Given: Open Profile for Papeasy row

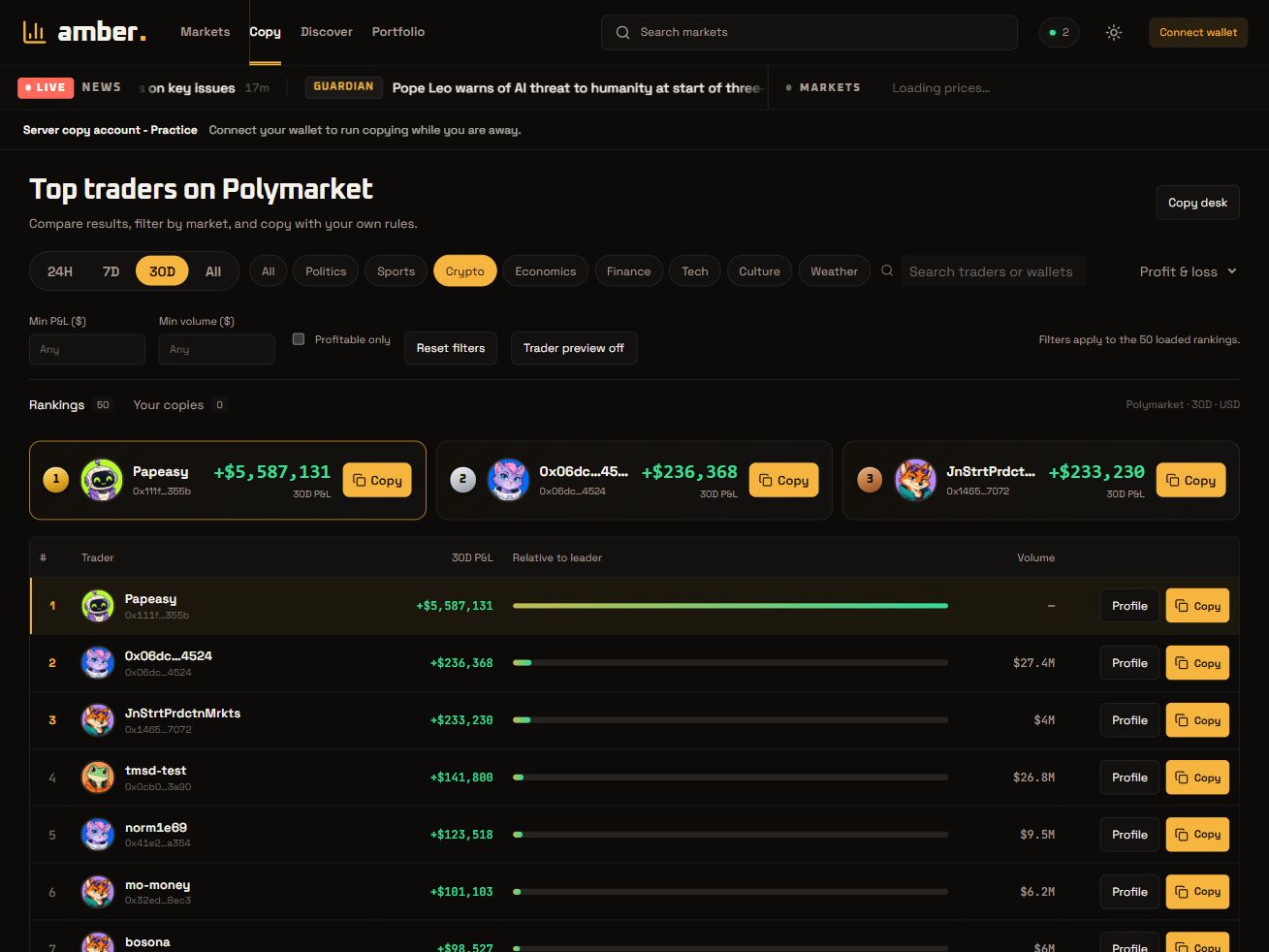Looking at the screenshot, I should click(x=1129, y=606).
